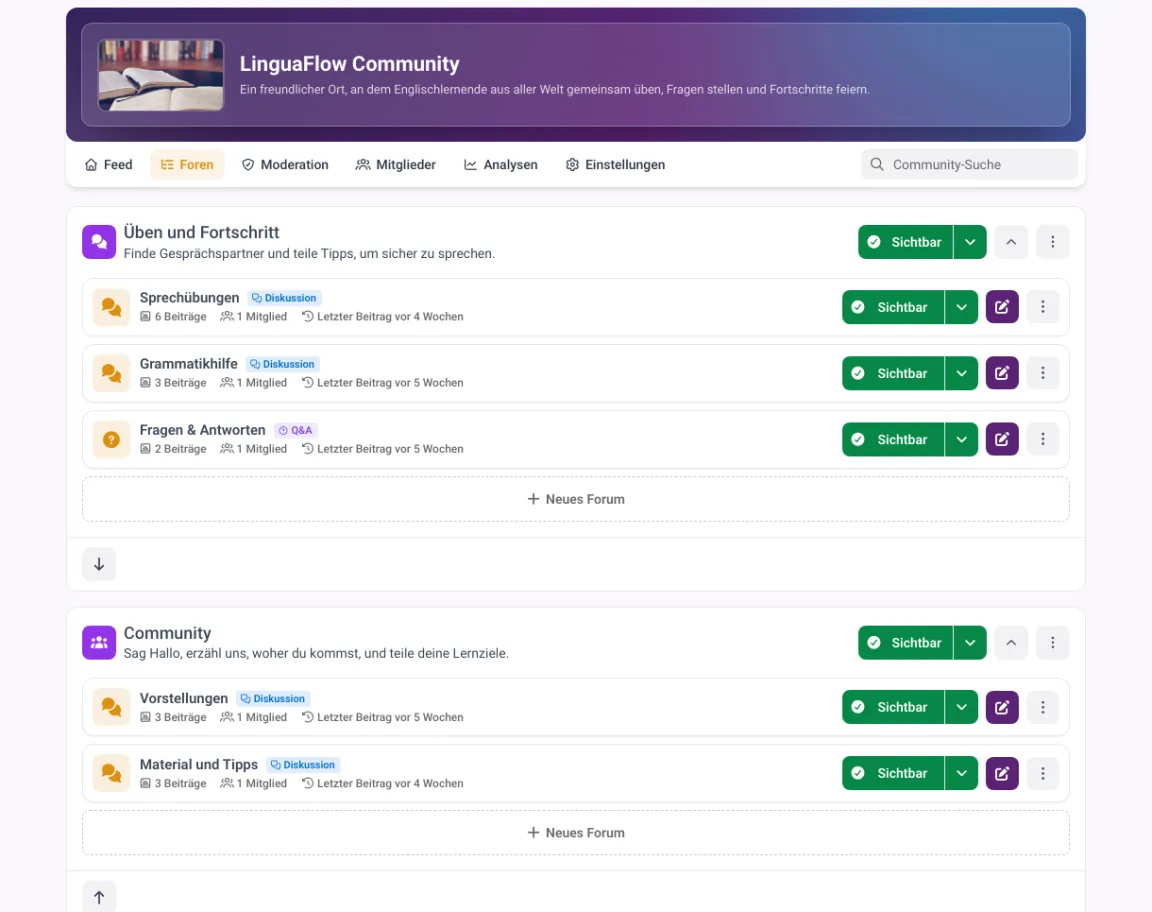The width and height of the screenshot is (1152, 912).
Task: Open visibility dropdown for Grammatikhilfe
Action: [x=961, y=373]
